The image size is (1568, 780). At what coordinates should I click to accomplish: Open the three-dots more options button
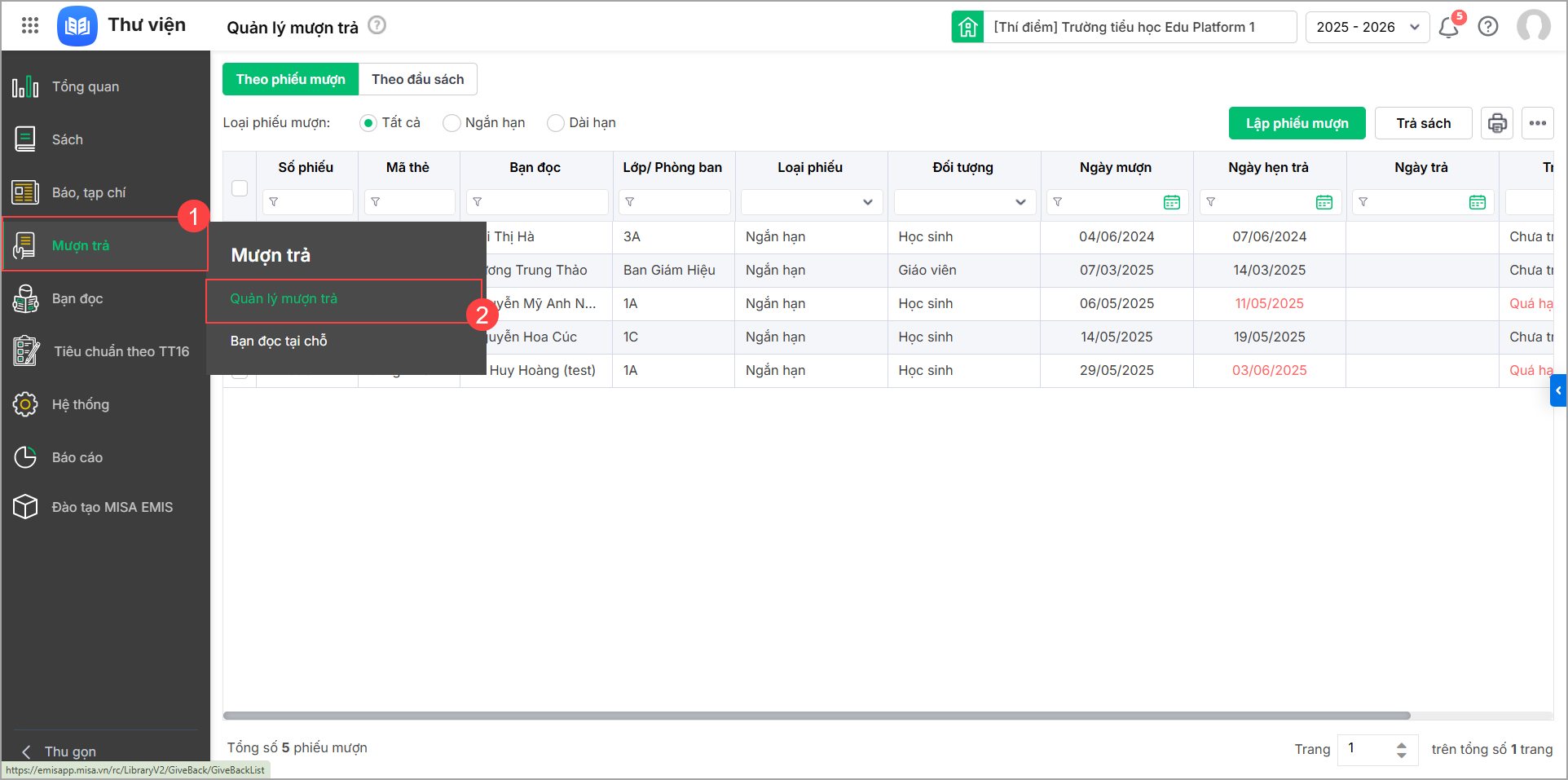tap(1537, 123)
